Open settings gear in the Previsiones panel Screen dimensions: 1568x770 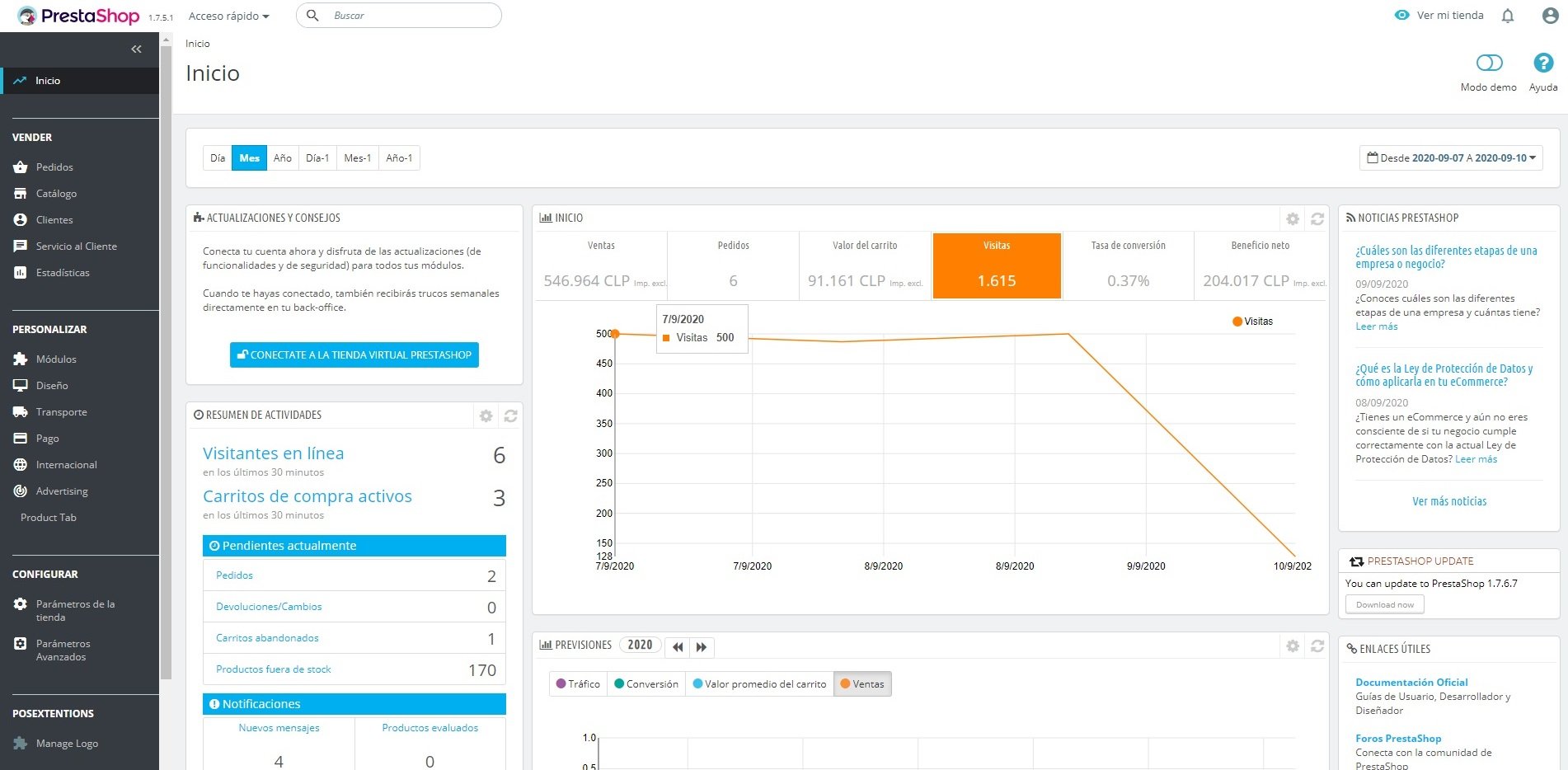[1293, 646]
